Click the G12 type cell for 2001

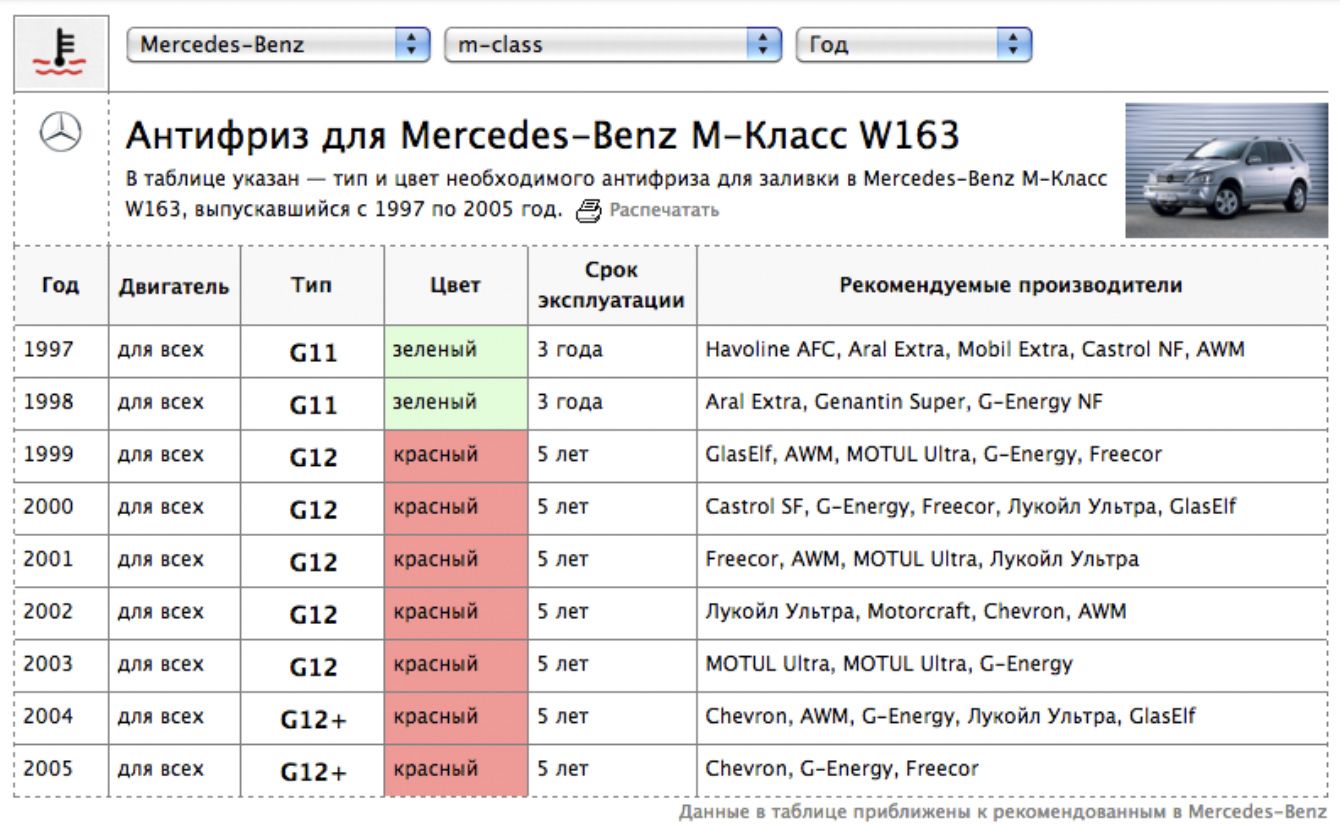(x=312, y=560)
